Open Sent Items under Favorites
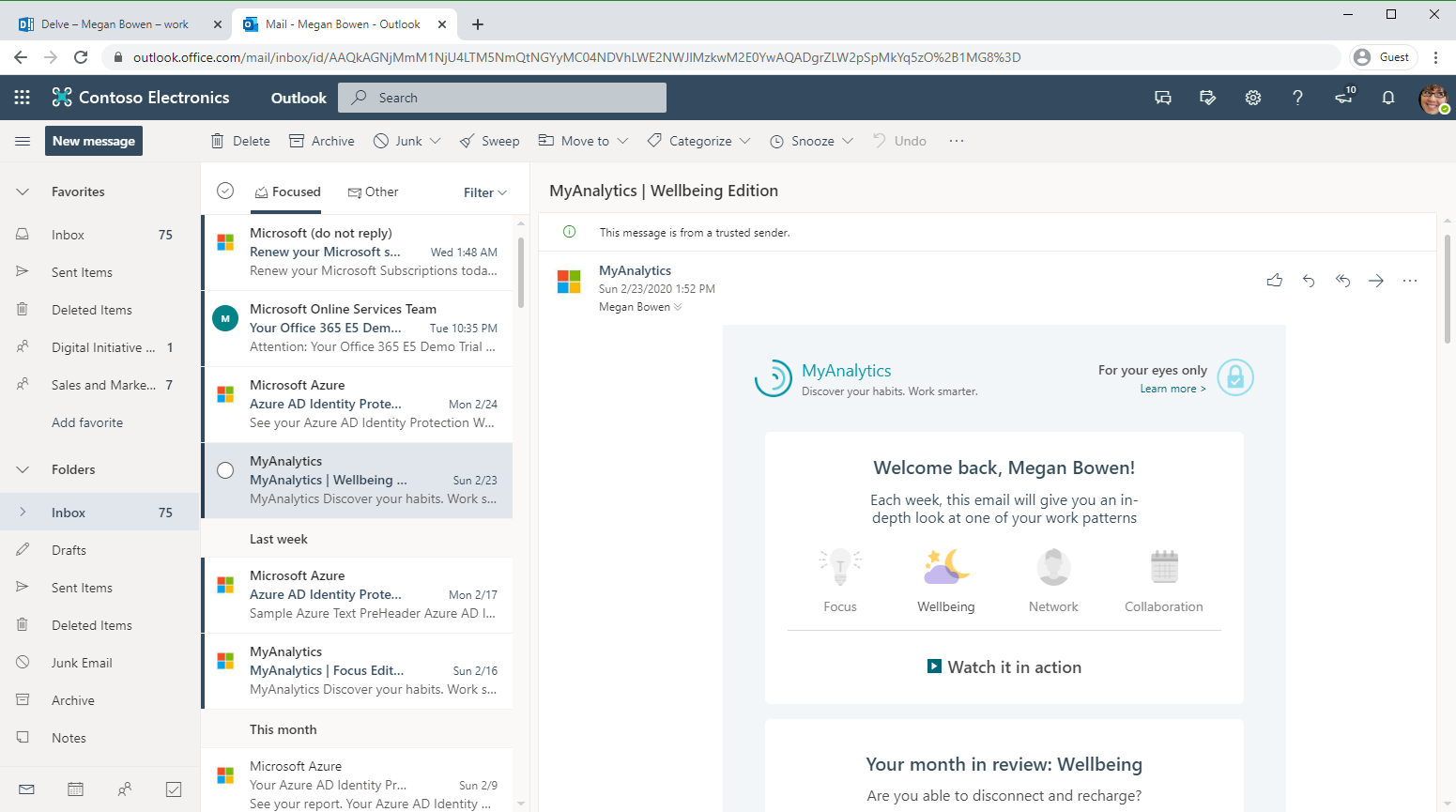Viewport: 1456px width, 812px height. tap(100, 272)
